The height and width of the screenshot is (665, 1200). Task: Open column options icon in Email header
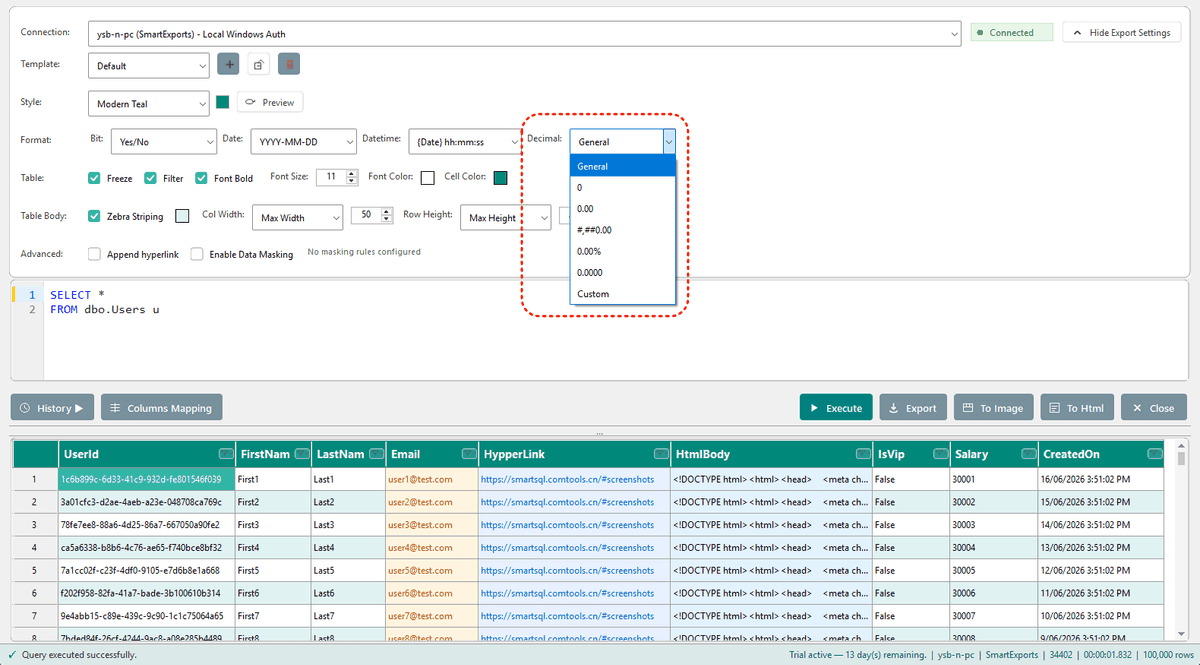[x=469, y=454]
